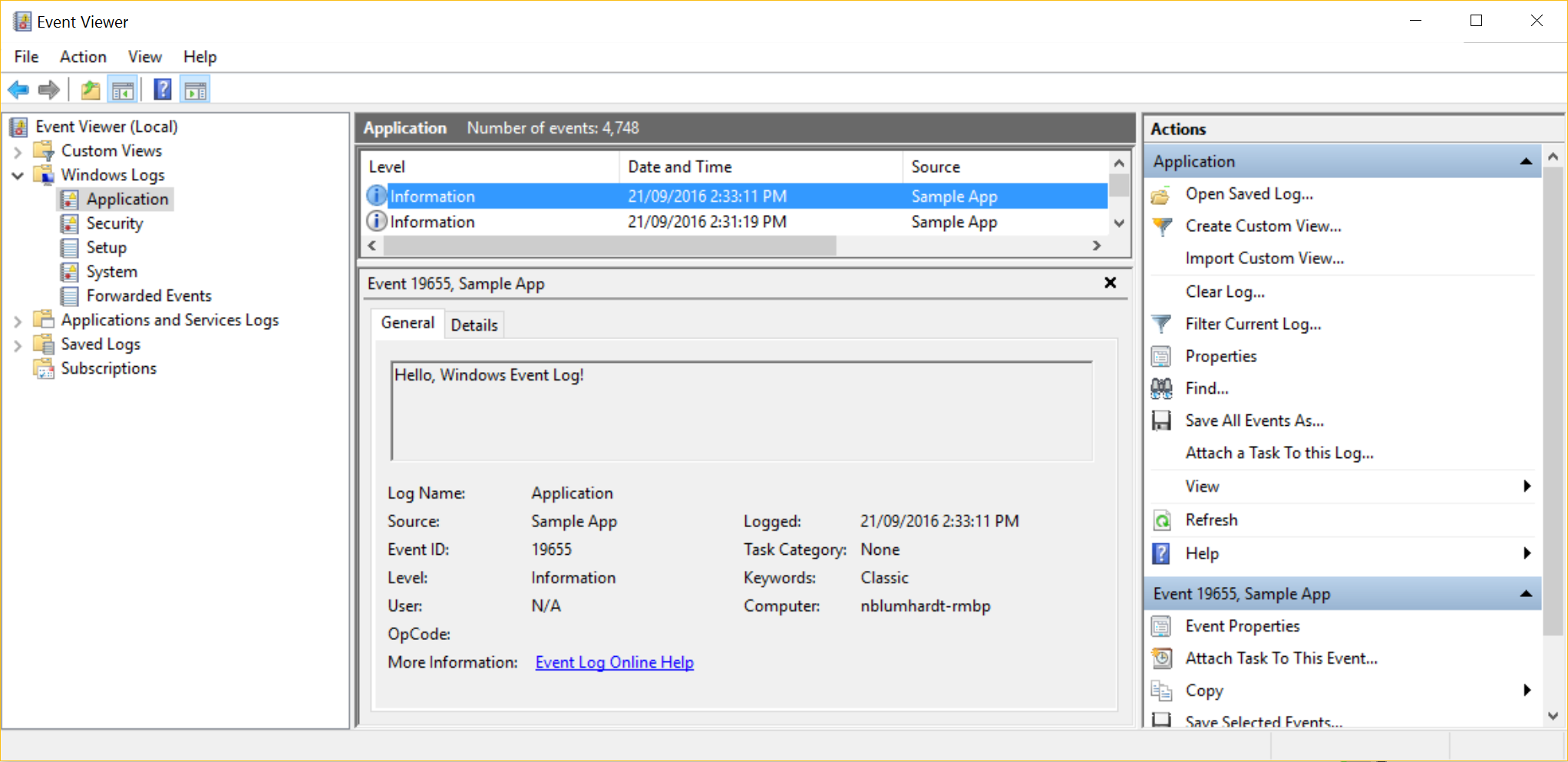The height and width of the screenshot is (762, 1568).
Task: Click the Attach Task To This Event icon
Action: 1161,658
